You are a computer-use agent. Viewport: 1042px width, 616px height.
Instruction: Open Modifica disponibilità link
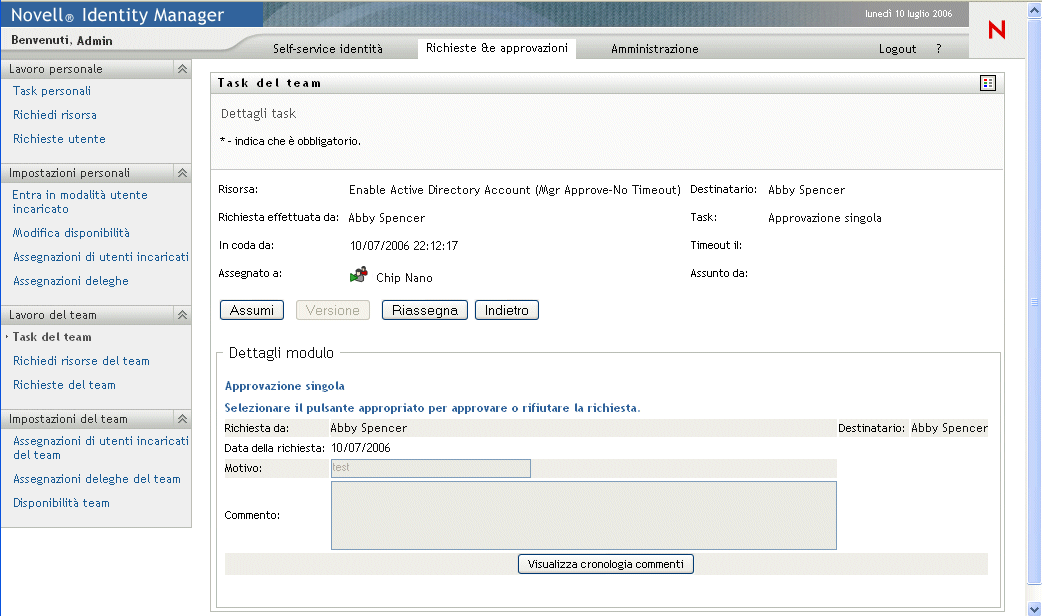tap(71, 233)
